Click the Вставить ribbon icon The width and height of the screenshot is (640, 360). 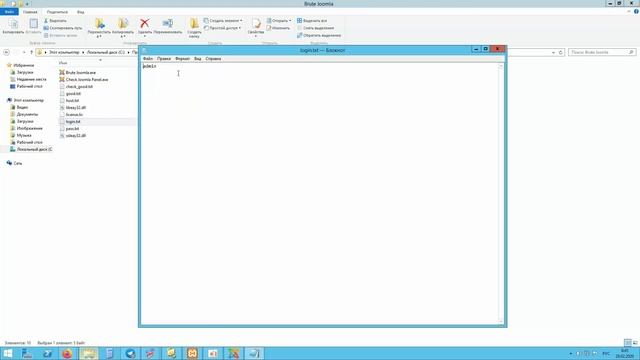point(33,26)
